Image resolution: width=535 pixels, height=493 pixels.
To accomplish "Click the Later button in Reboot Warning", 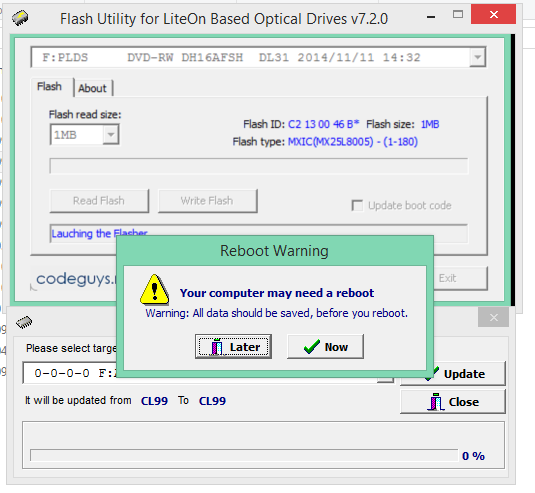I will (x=233, y=347).
